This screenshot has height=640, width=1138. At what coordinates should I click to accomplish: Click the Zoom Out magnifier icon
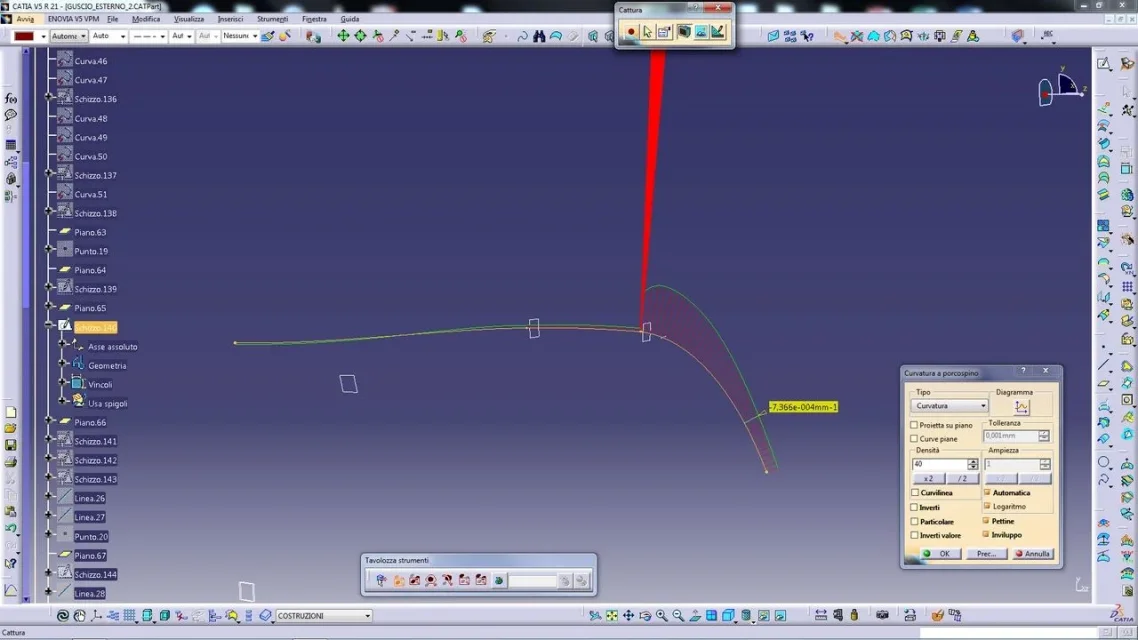678,615
